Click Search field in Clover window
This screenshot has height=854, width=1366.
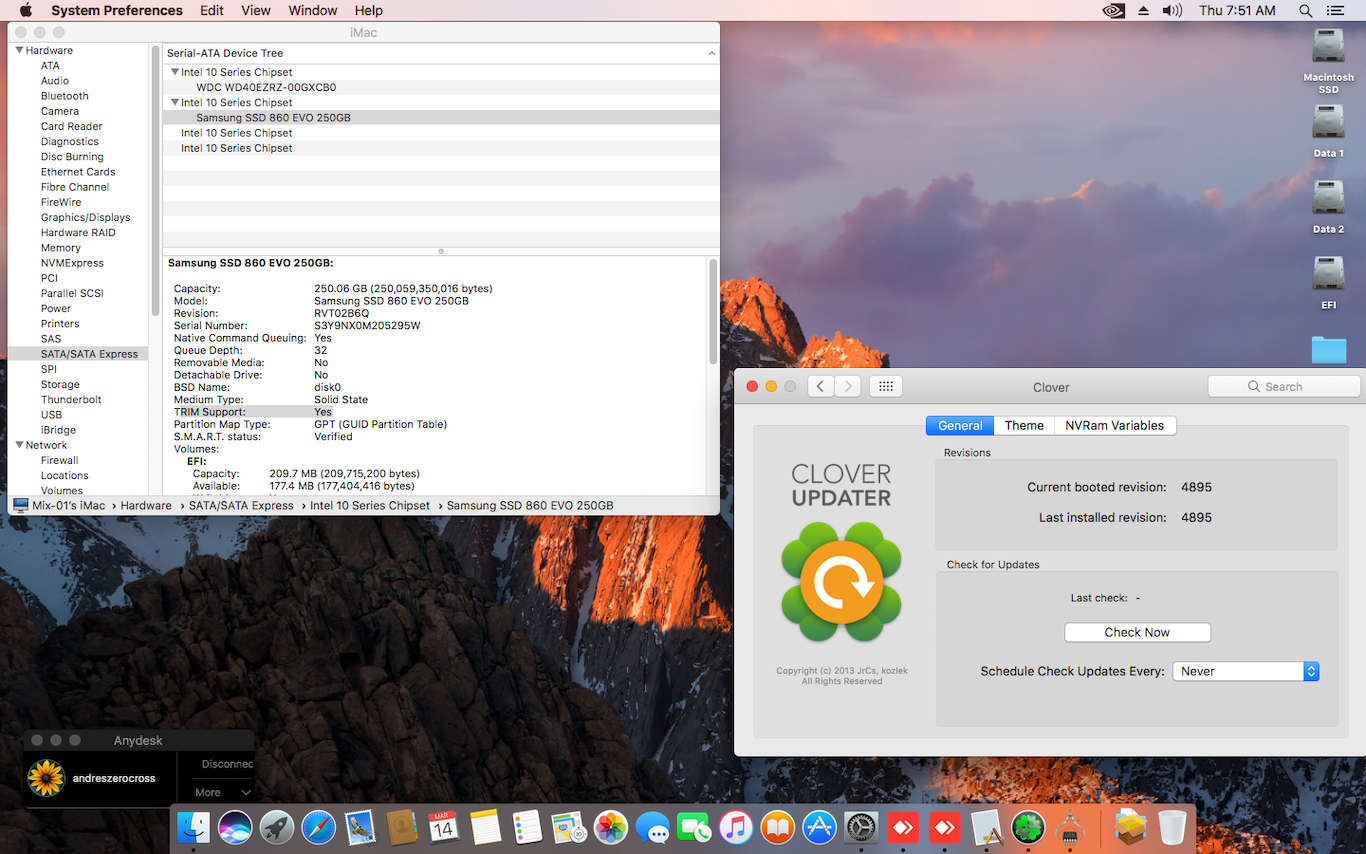tap(1284, 386)
